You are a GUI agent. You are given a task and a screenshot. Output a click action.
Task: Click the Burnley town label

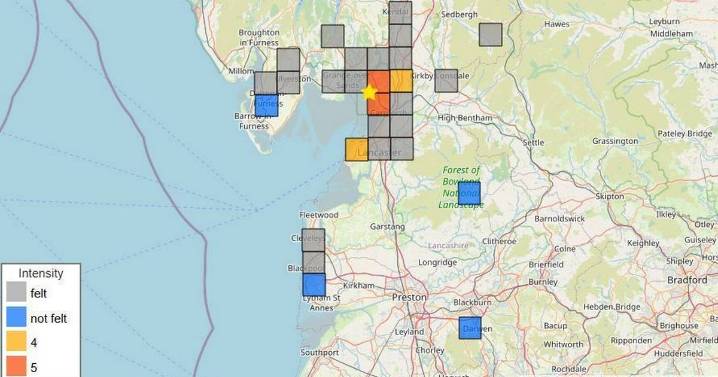point(543,282)
